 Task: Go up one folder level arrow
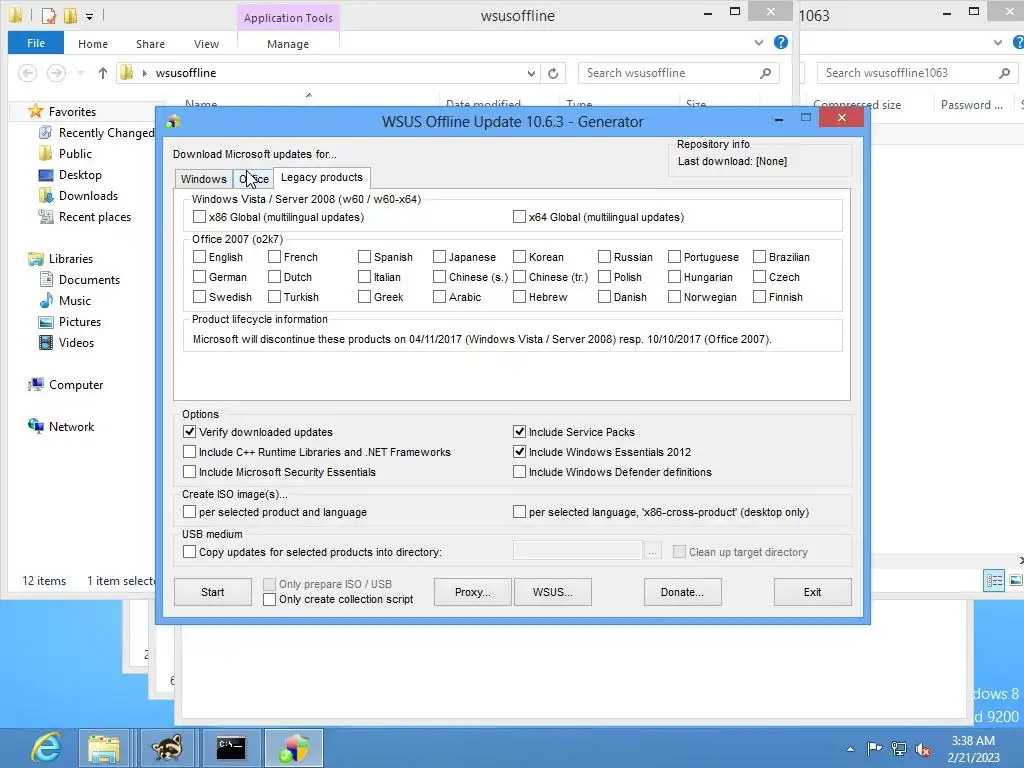[103, 73]
